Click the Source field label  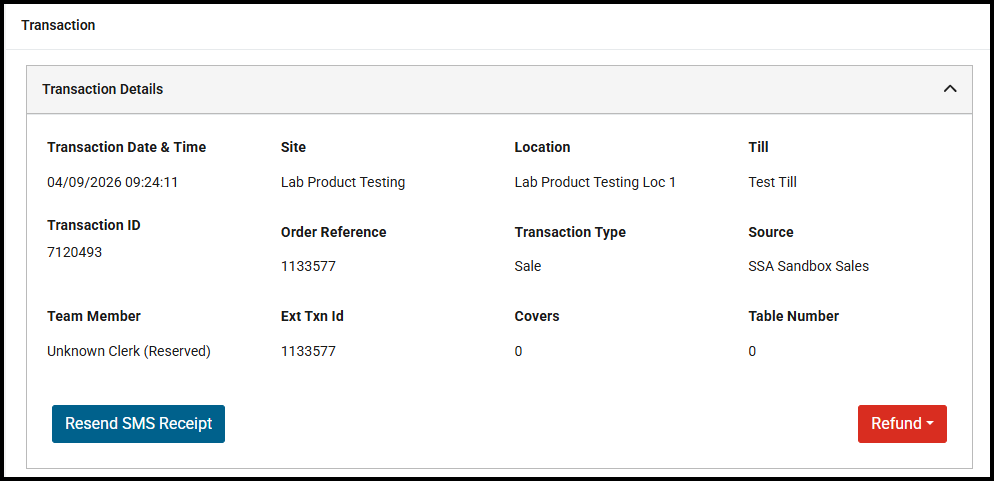pos(770,232)
